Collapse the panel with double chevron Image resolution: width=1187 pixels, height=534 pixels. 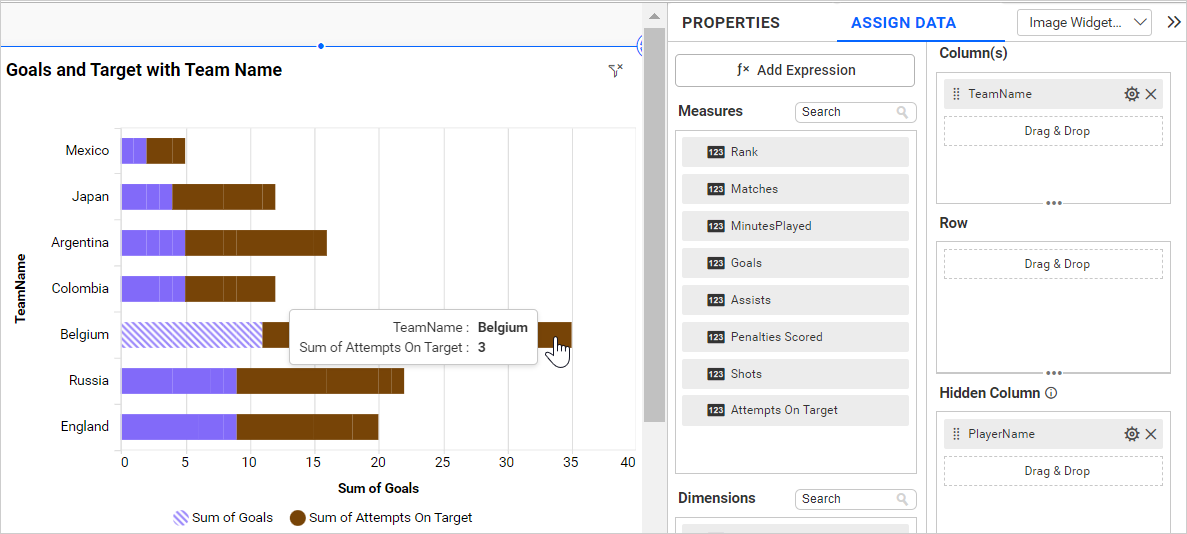pyautogui.click(x=1173, y=22)
